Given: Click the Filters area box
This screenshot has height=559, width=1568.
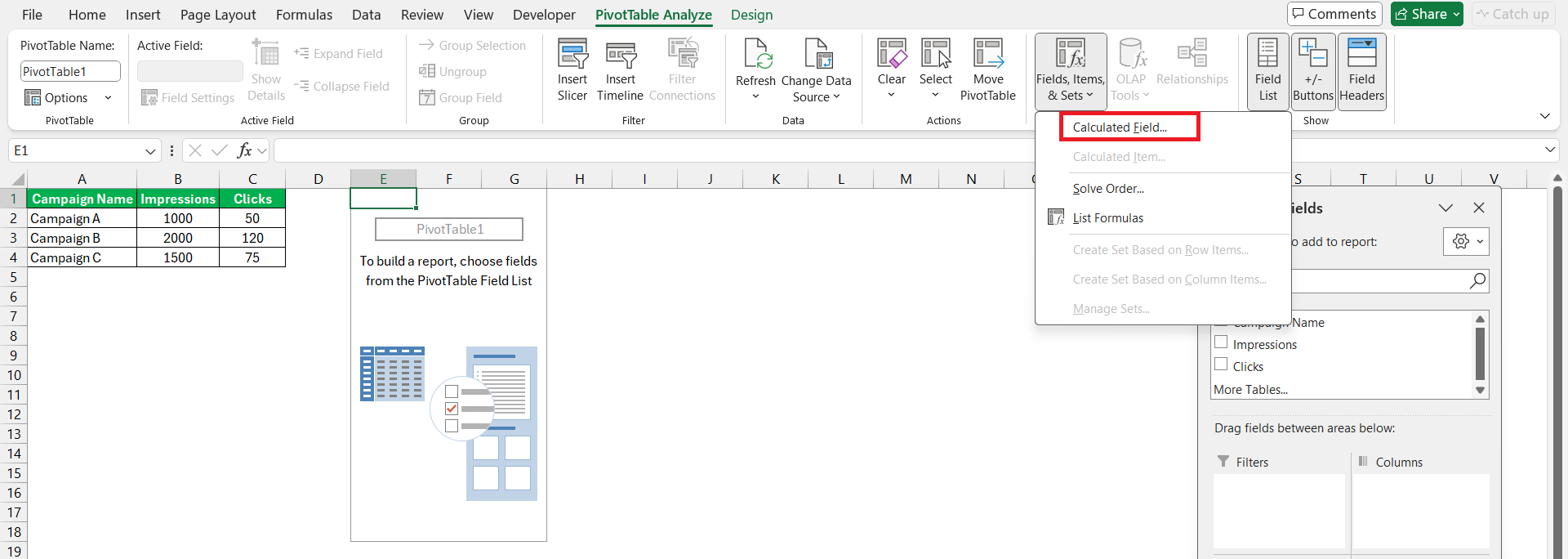Looking at the screenshot, I should pos(1279,511).
